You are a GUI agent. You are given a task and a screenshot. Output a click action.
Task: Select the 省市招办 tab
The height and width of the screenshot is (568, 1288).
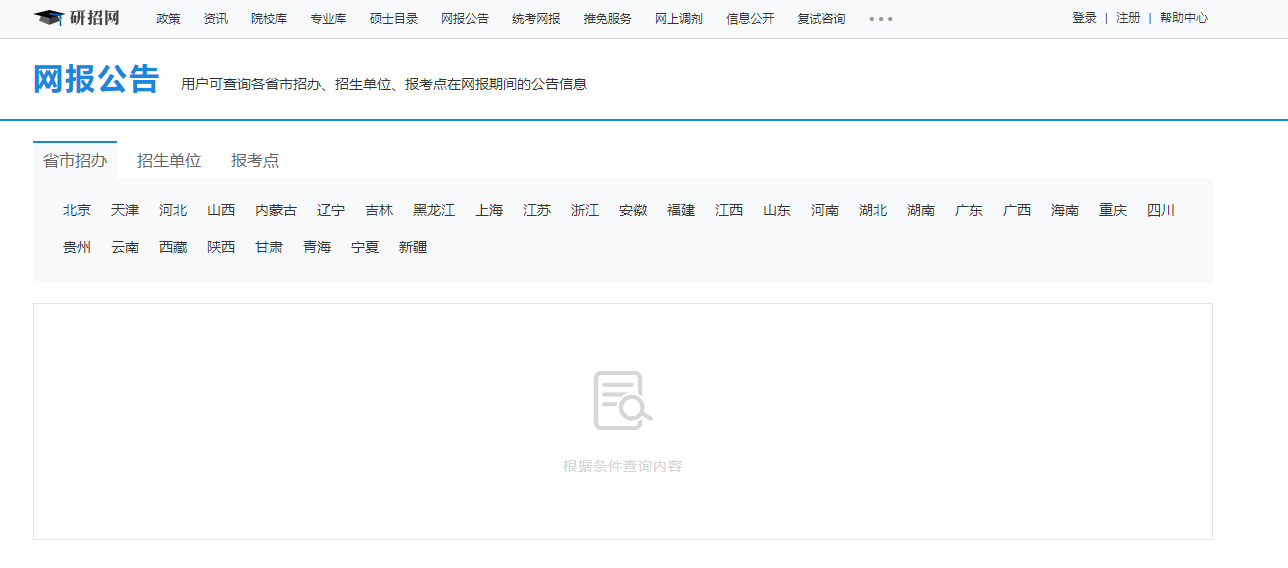pos(75,160)
